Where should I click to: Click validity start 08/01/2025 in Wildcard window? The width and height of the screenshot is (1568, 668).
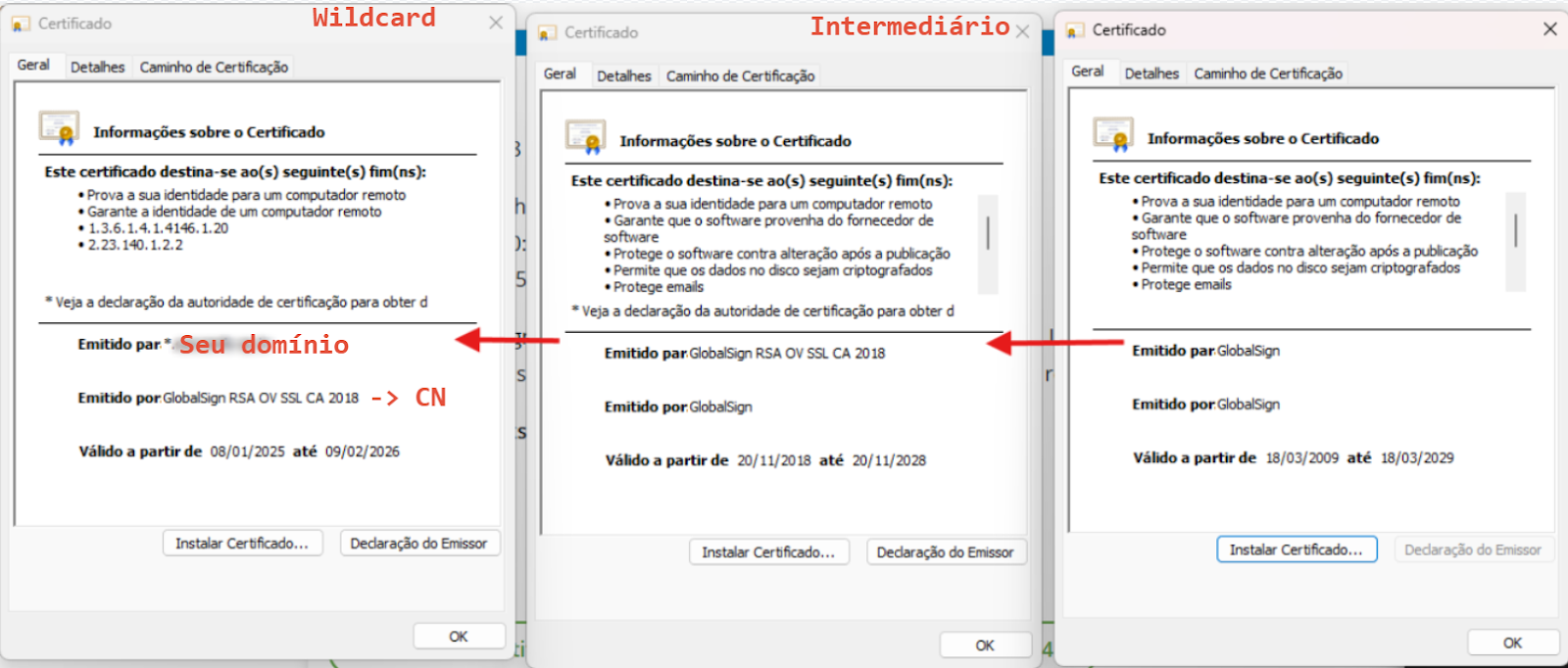(x=248, y=452)
